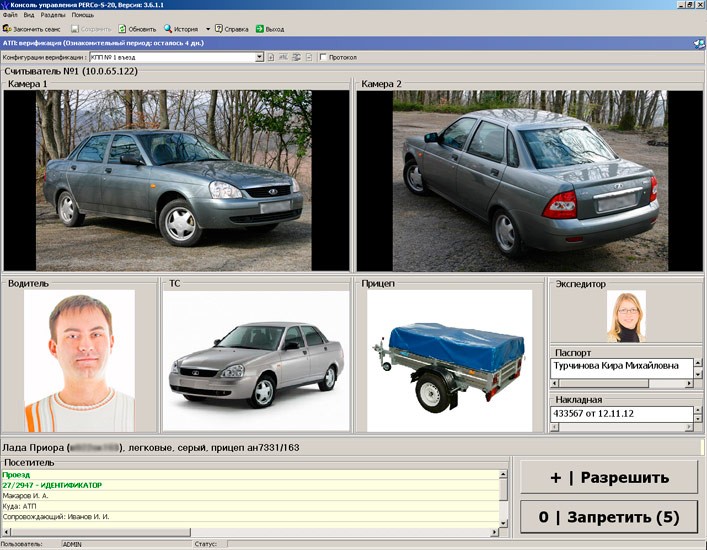
Task: Click the add configuration icon beside the dropdown
Action: [271, 57]
